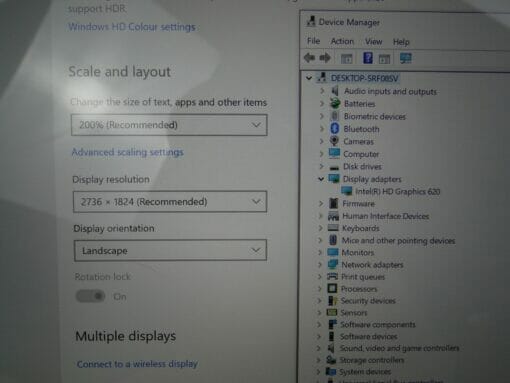Click the Device Manager title bar icon

point(311,21)
